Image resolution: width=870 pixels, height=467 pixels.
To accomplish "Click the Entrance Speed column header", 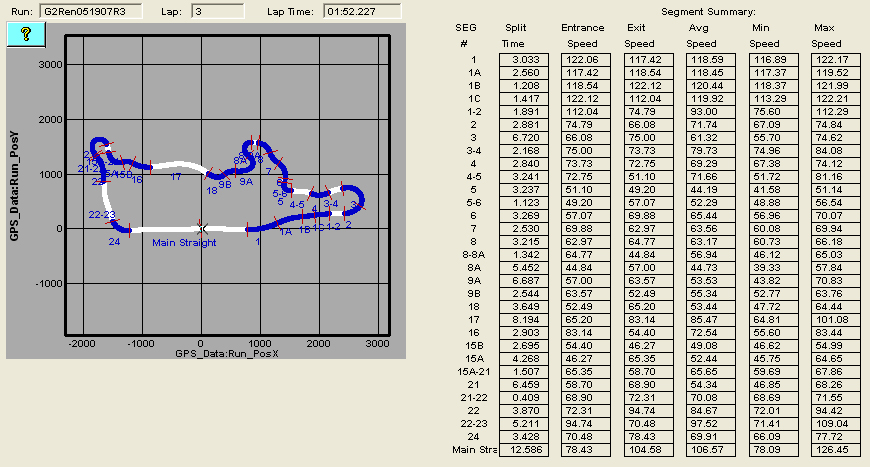I will 582,36.
